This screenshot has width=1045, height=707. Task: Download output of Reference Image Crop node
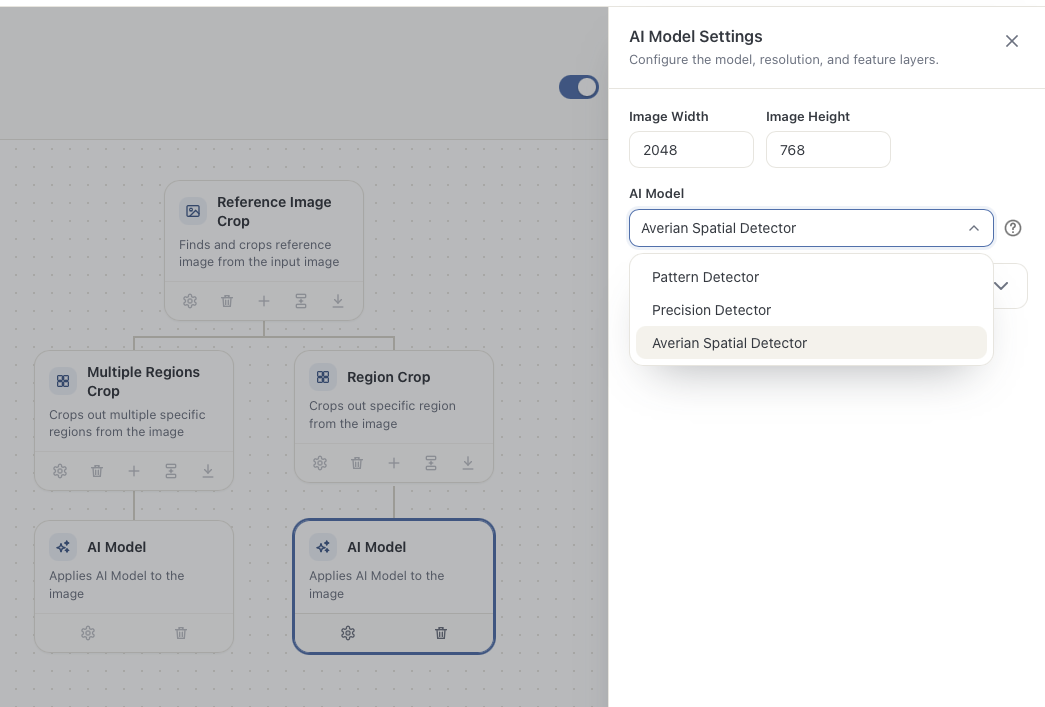[x=338, y=301]
